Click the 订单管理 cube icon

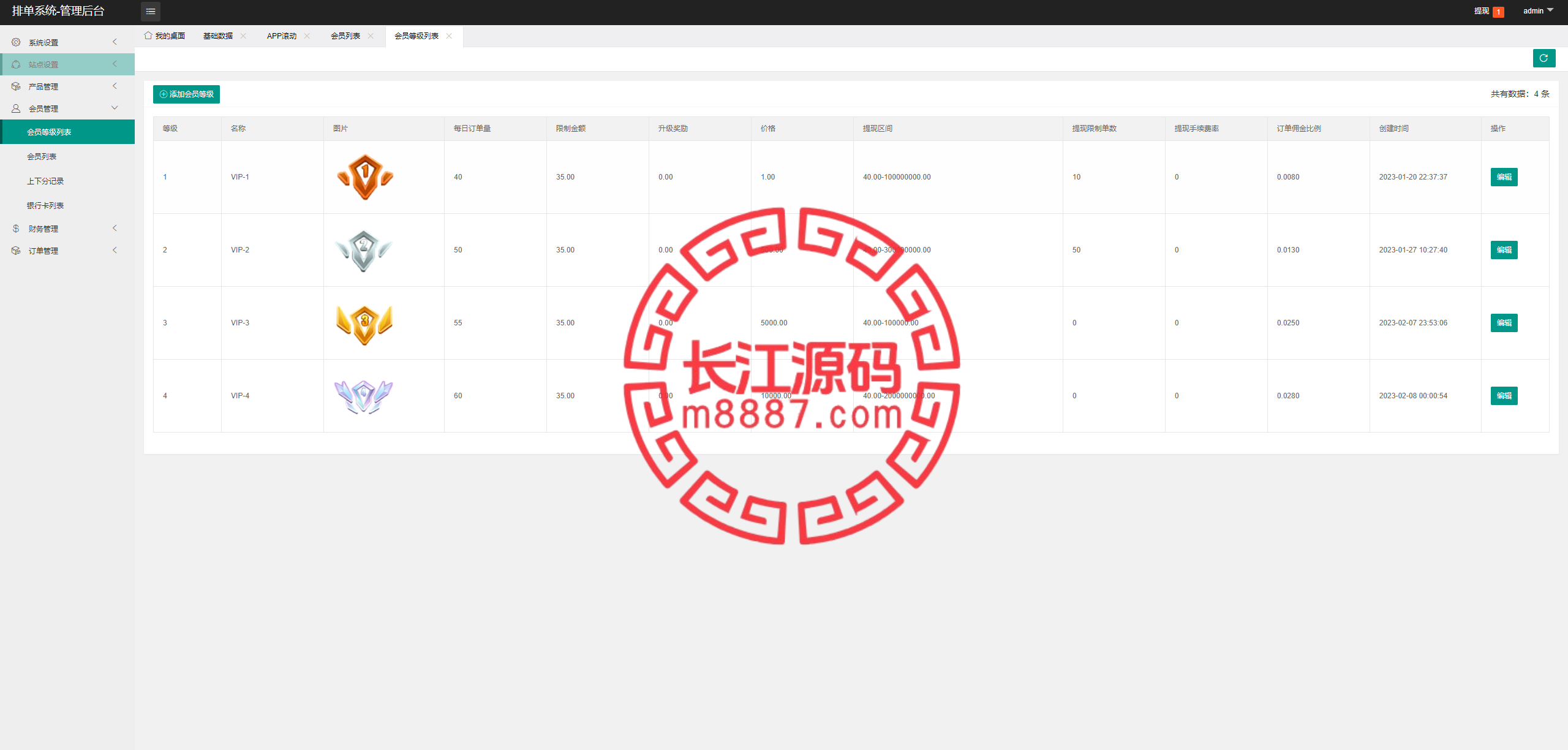click(x=16, y=251)
